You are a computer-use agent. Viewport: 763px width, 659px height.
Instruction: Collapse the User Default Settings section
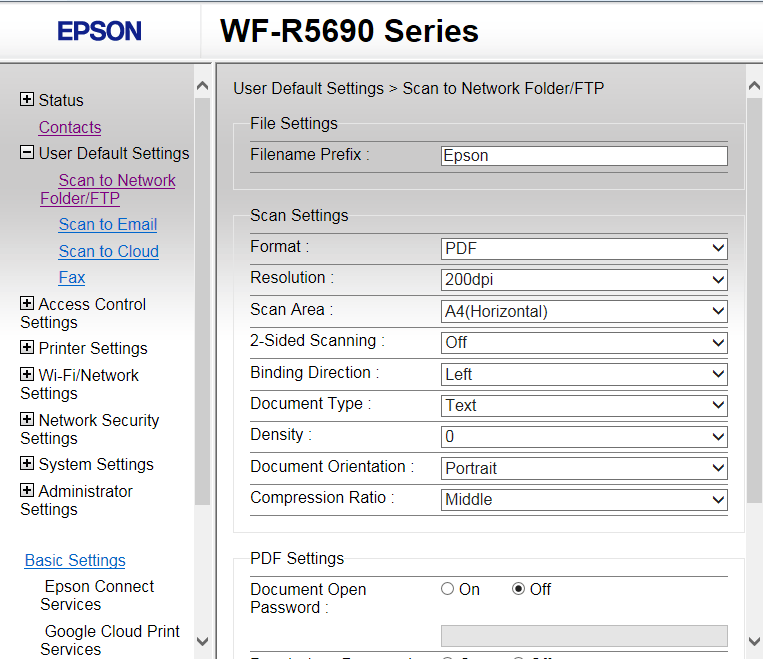27,153
